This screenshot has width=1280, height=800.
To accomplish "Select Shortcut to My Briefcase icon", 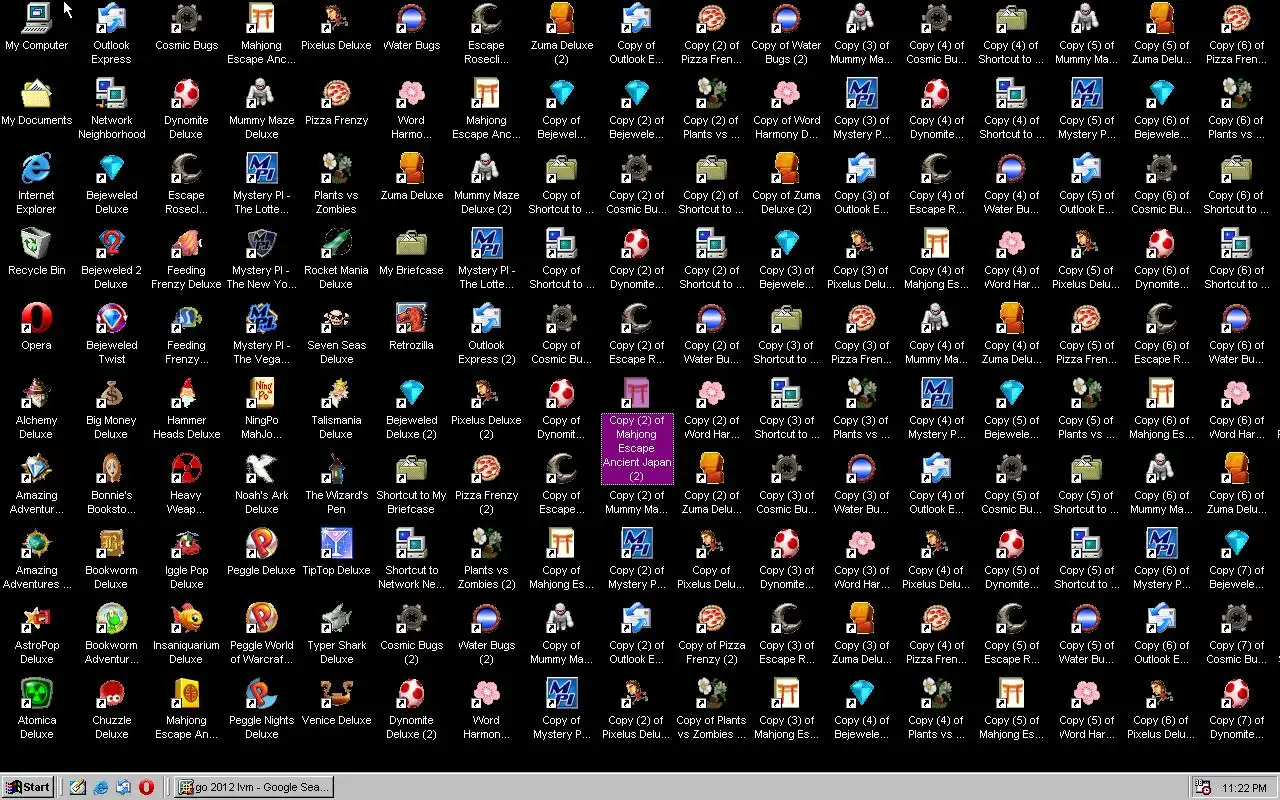I will point(412,485).
